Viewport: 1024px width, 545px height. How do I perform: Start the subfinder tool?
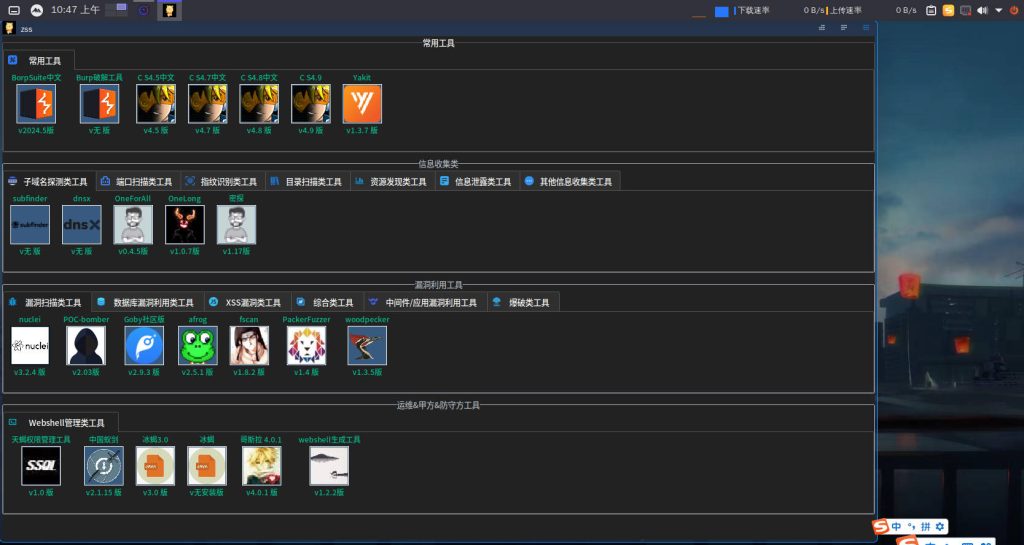[x=30, y=225]
